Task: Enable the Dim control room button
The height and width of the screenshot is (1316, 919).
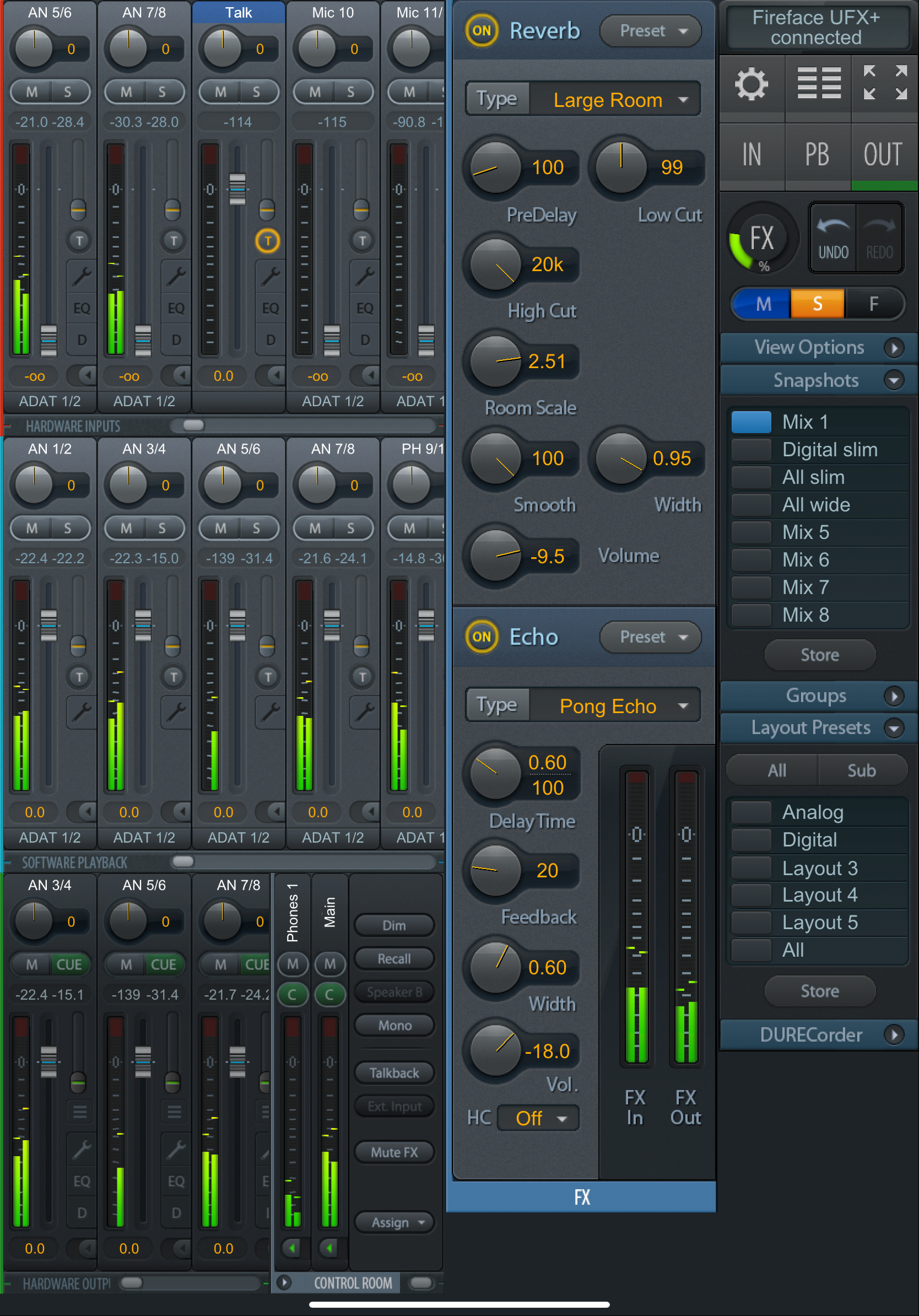Action: point(393,925)
